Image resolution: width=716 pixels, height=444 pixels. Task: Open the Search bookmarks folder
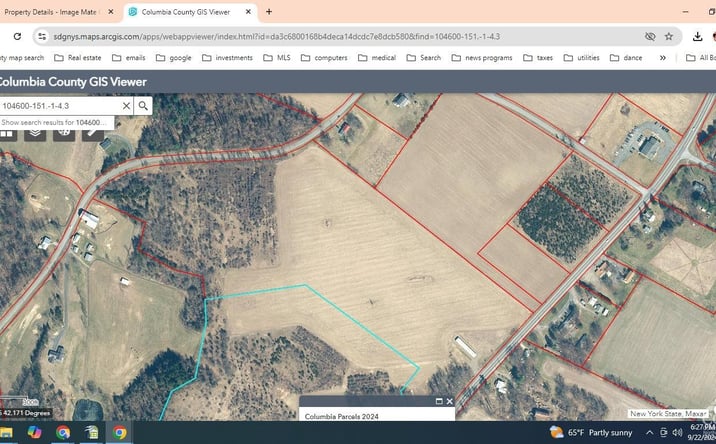(424, 58)
